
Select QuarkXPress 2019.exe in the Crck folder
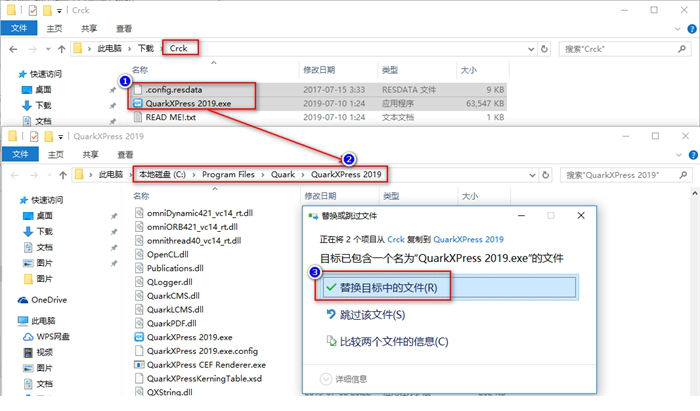[x=188, y=104]
